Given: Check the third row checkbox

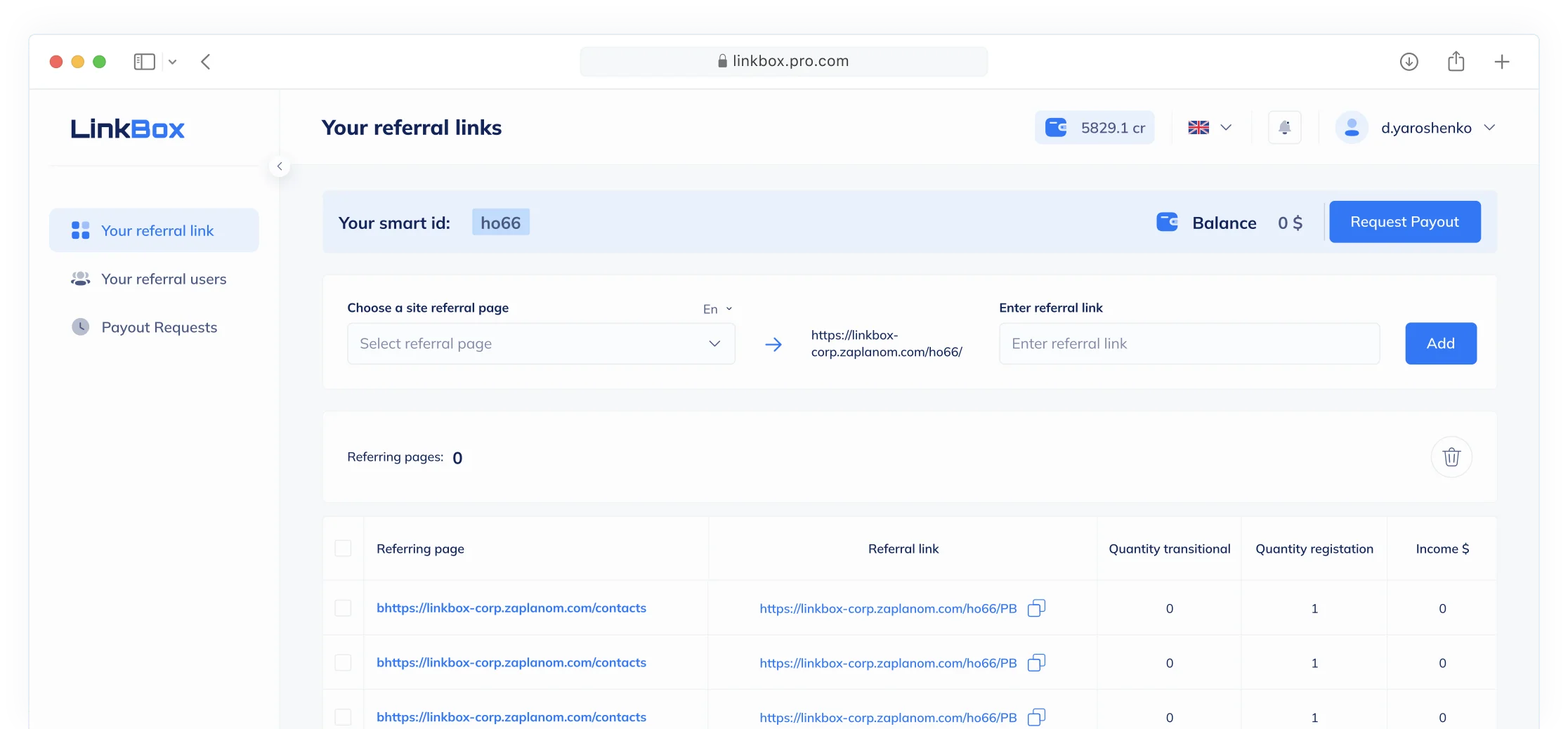Looking at the screenshot, I should pyautogui.click(x=343, y=717).
